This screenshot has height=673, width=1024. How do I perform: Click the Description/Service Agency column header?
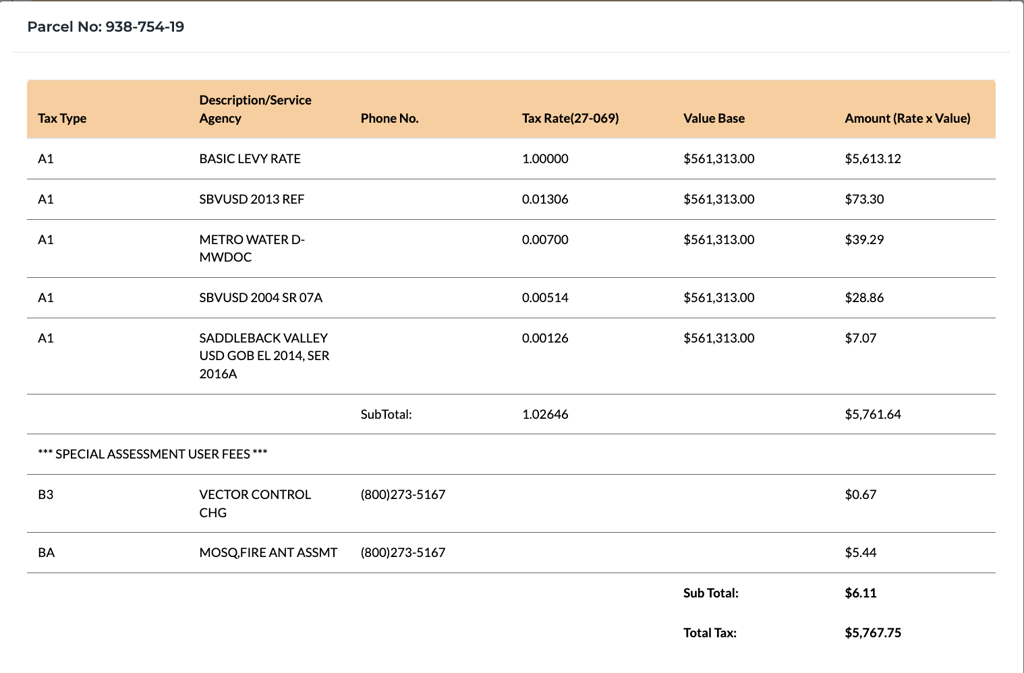coord(255,109)
